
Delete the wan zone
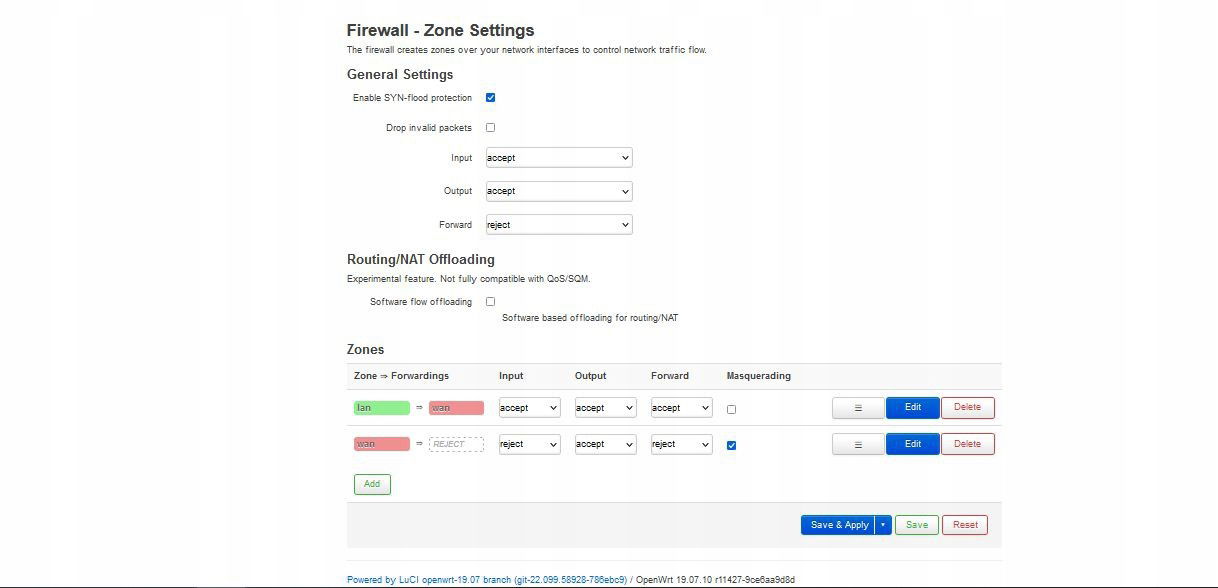pos(968,444)
